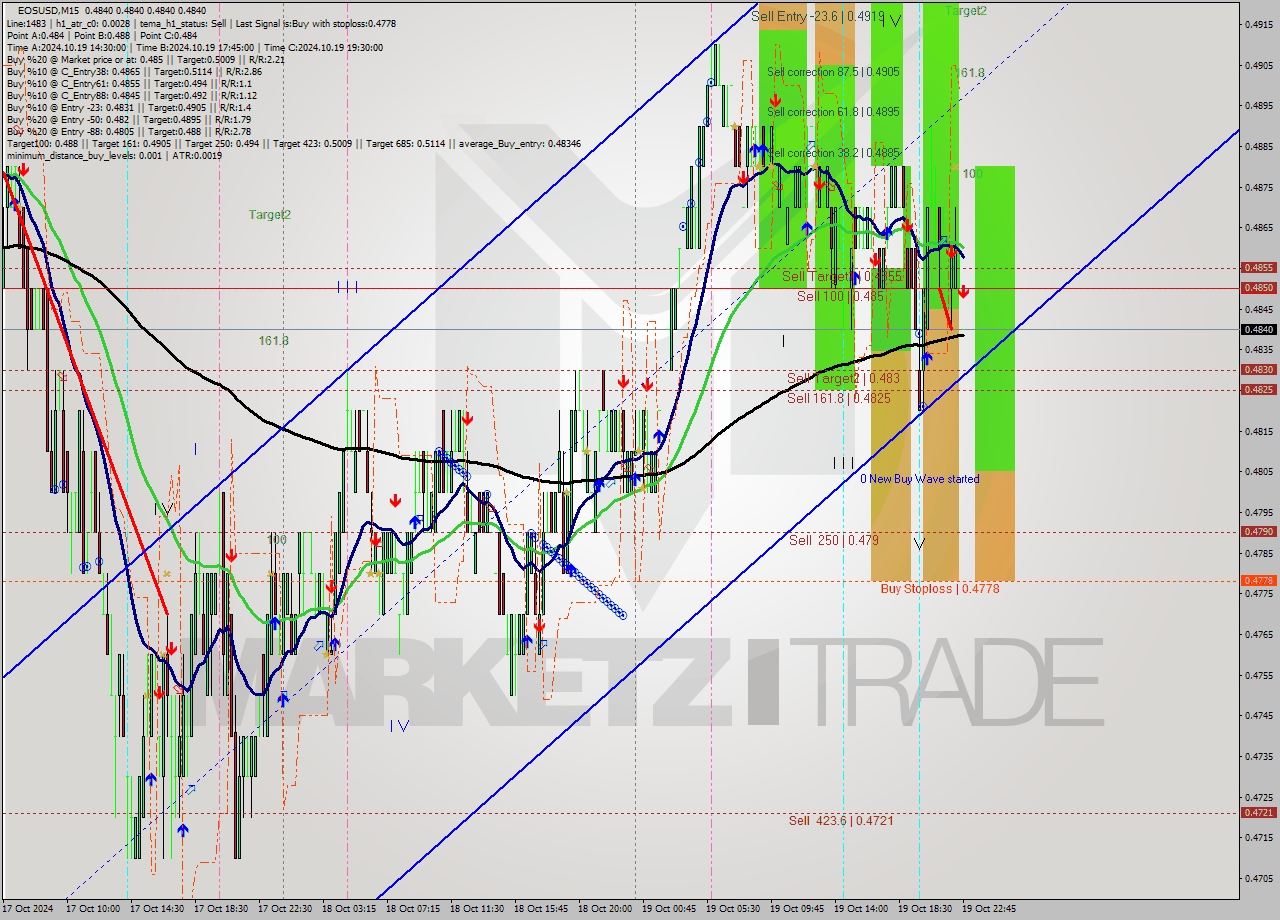The image size is (1280, 920).
Task: Click the 0.4905 price axis label
Action: [x=1259, y=65]
